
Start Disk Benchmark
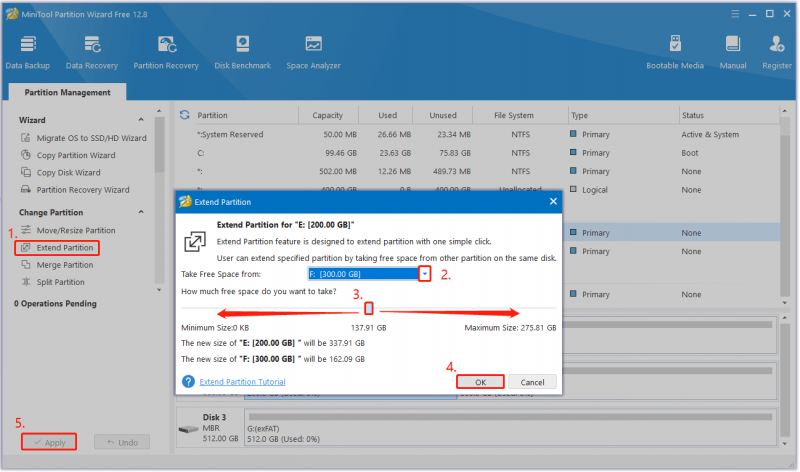(242, 52)
